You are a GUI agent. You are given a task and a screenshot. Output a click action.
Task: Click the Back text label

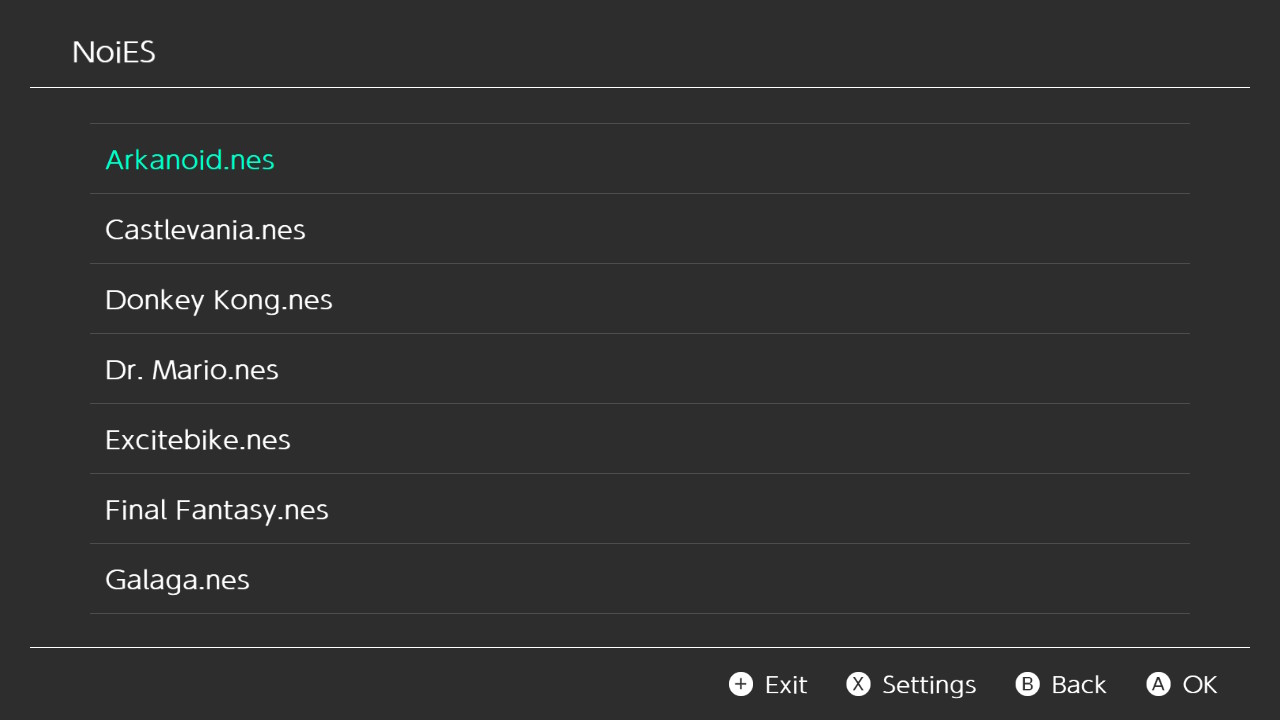[x=1078, y=685]
